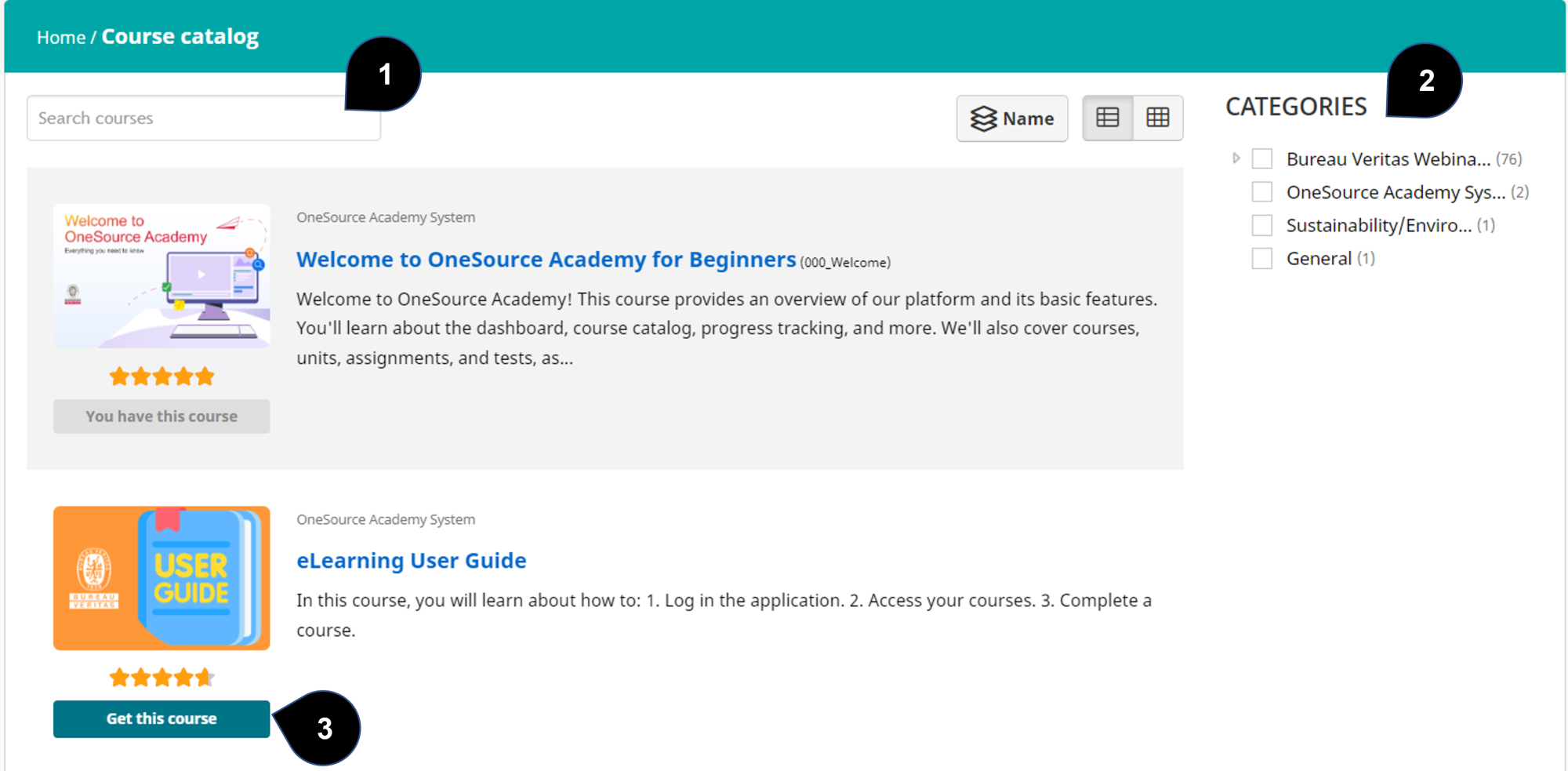Click the User Guide course thumbnail
This screenshot has width=1568, height=771.
[x=162, y=578]
